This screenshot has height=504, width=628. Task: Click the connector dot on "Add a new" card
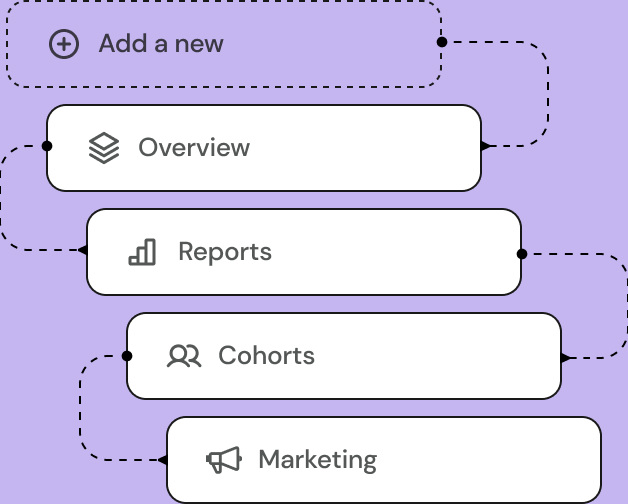(x=441, y=42)
